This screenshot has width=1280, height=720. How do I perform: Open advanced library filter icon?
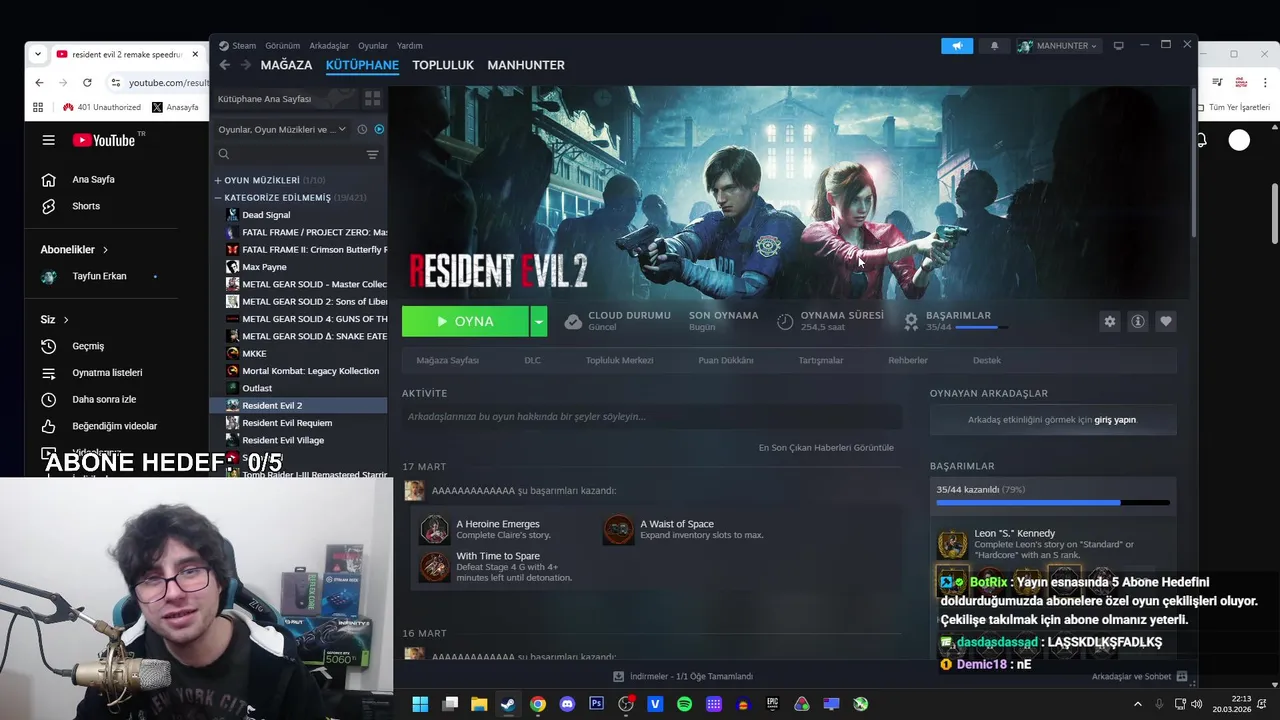(x=372, y=154)
